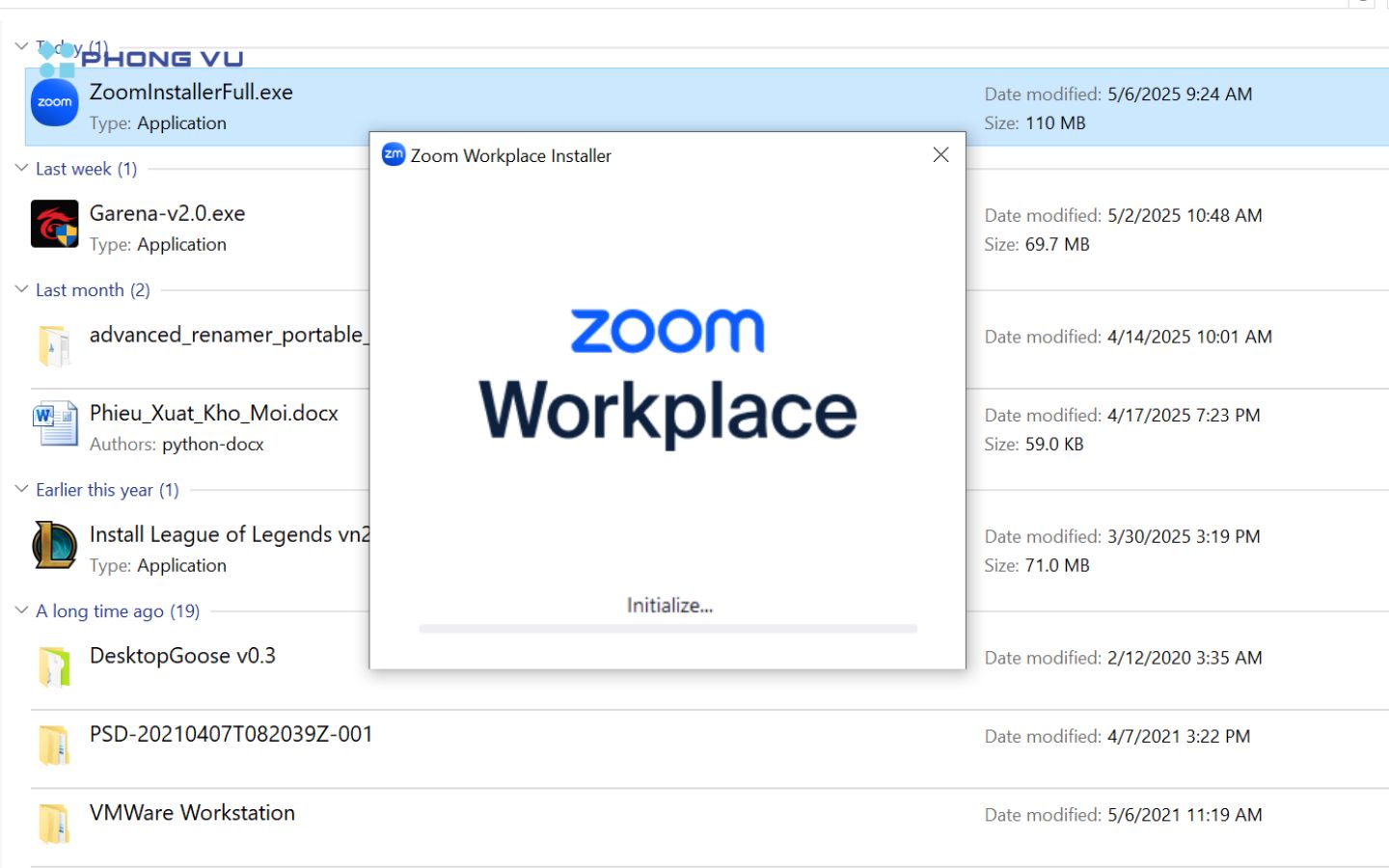Click the PSD-20210407T082039Z-001 zip folder icon
The width and height of the screenshot is (1389, 868).
[x=54, y=745]
